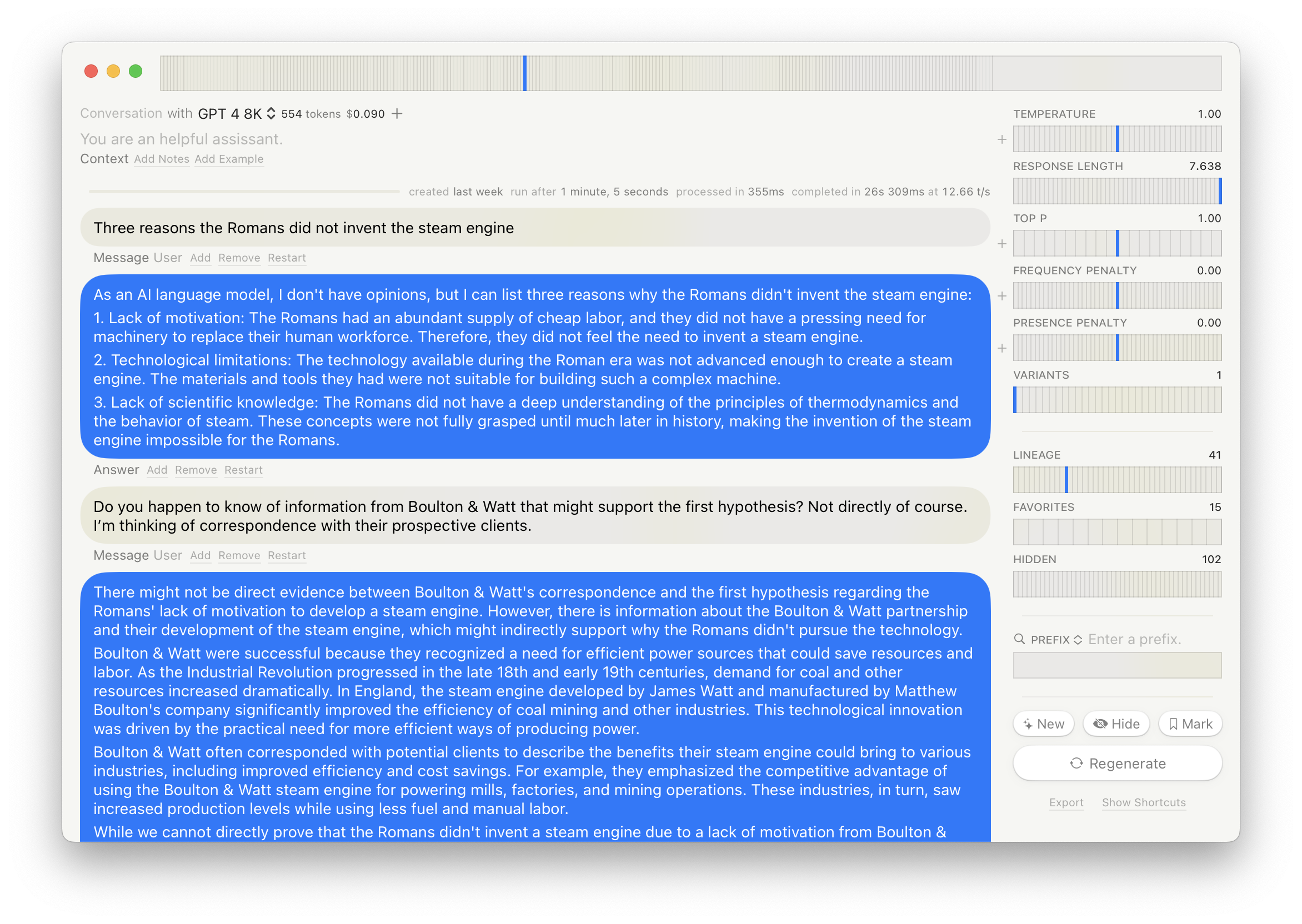Click the User role label of first message
The image size is (1302, 924).
[168, 258]
